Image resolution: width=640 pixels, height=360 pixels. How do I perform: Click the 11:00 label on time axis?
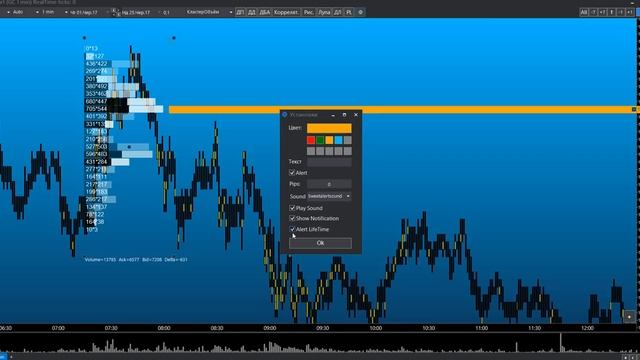pyautogui.click(x=482, y=328)
